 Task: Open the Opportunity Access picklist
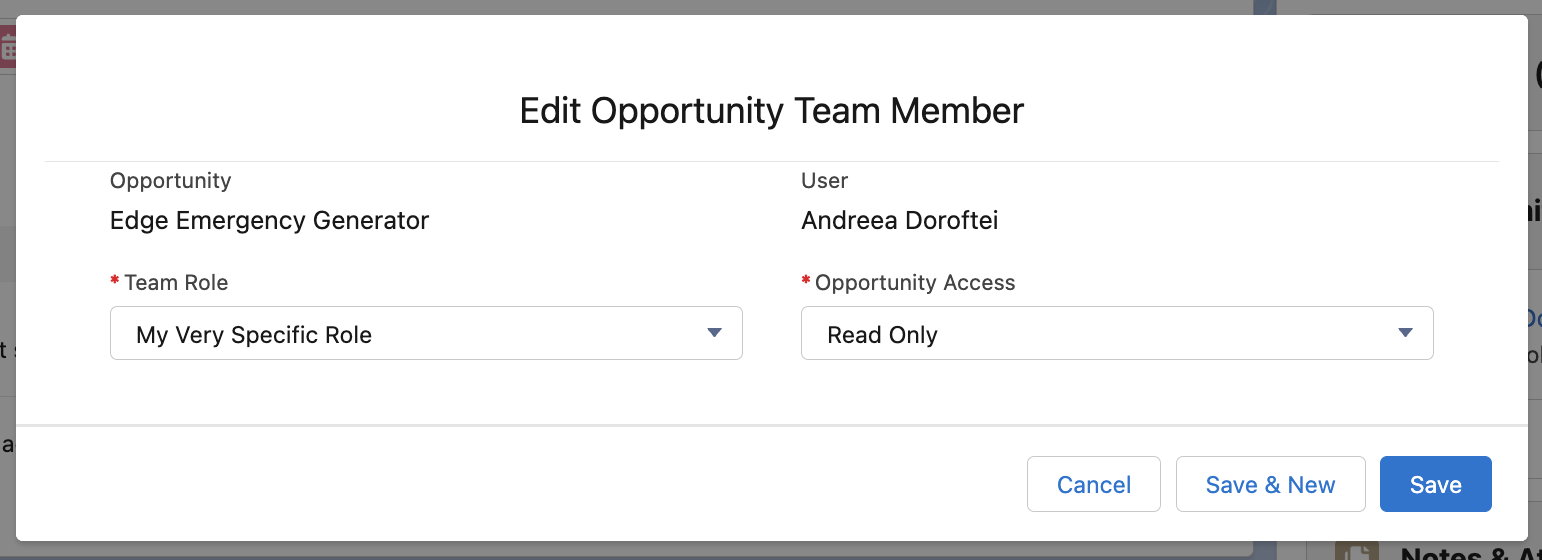pos(1117,333)
